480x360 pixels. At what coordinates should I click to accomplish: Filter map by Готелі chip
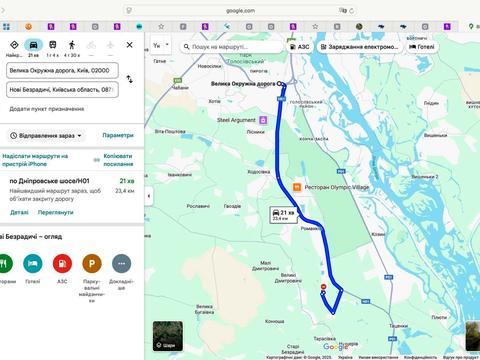[x=422, y=47]
